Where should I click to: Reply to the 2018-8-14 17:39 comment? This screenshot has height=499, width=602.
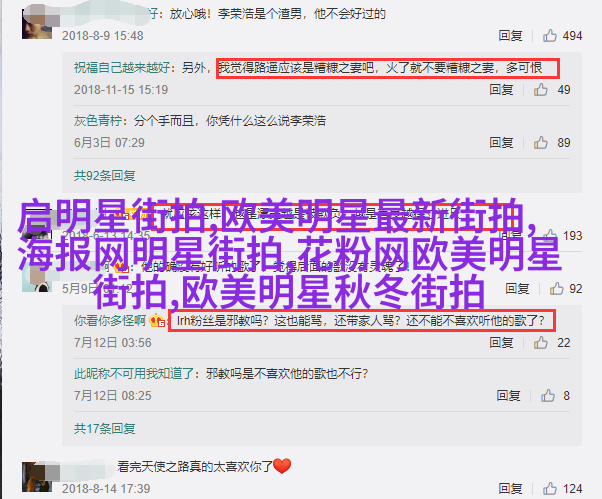[x=510, y=489]
